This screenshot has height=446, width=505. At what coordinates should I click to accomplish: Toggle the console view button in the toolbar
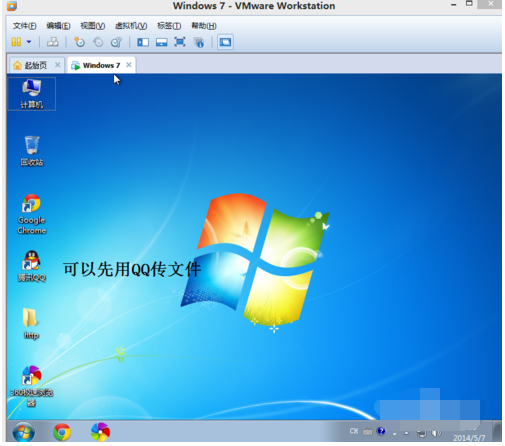pos(225,42)
